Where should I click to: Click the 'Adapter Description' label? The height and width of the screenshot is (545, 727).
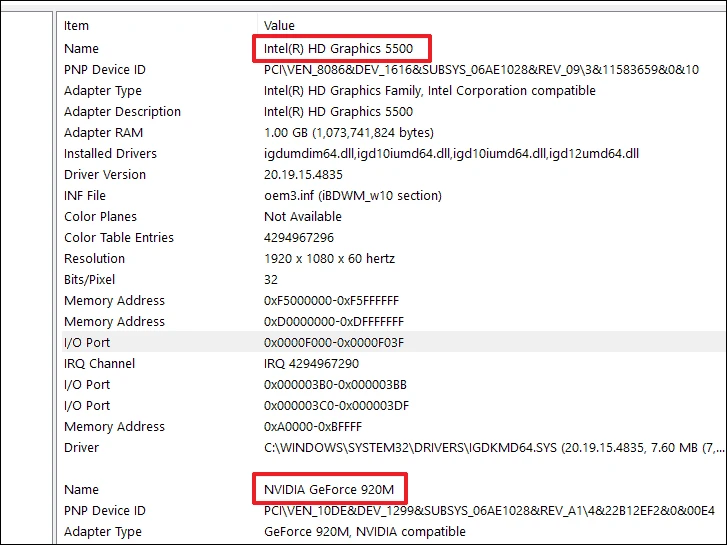122,112
